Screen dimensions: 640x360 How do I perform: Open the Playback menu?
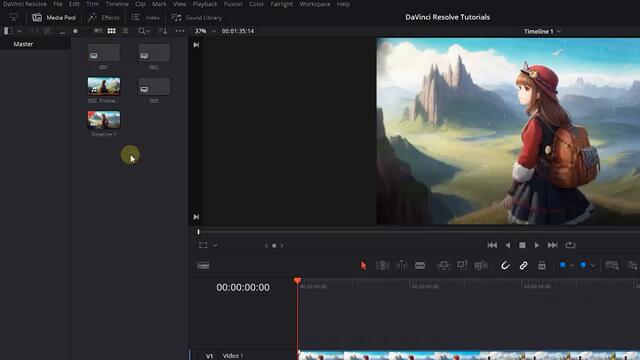pyautogui.click(x=205, y=4)
